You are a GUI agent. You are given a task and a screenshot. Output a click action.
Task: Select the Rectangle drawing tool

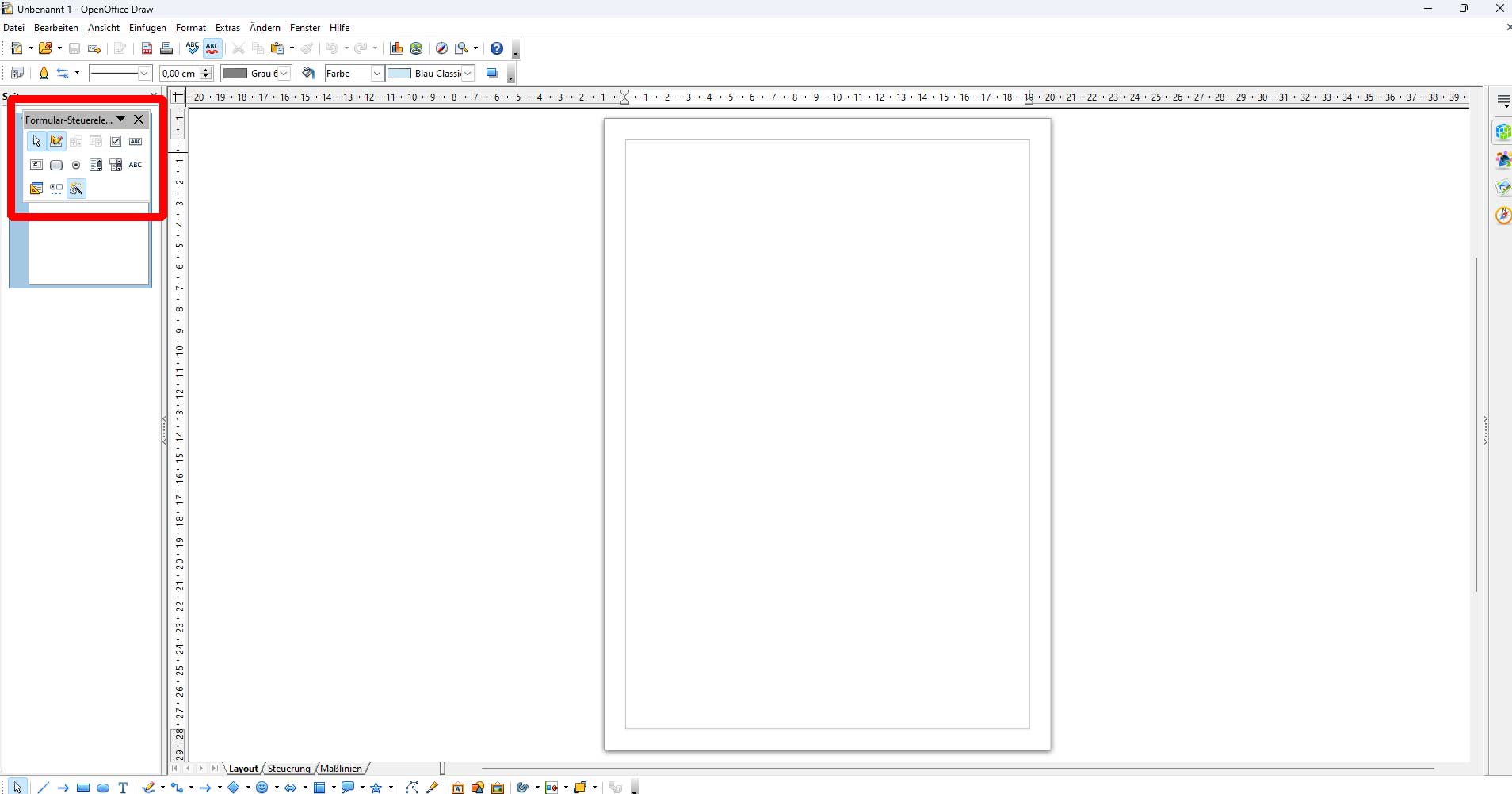[x=83, y=787]
